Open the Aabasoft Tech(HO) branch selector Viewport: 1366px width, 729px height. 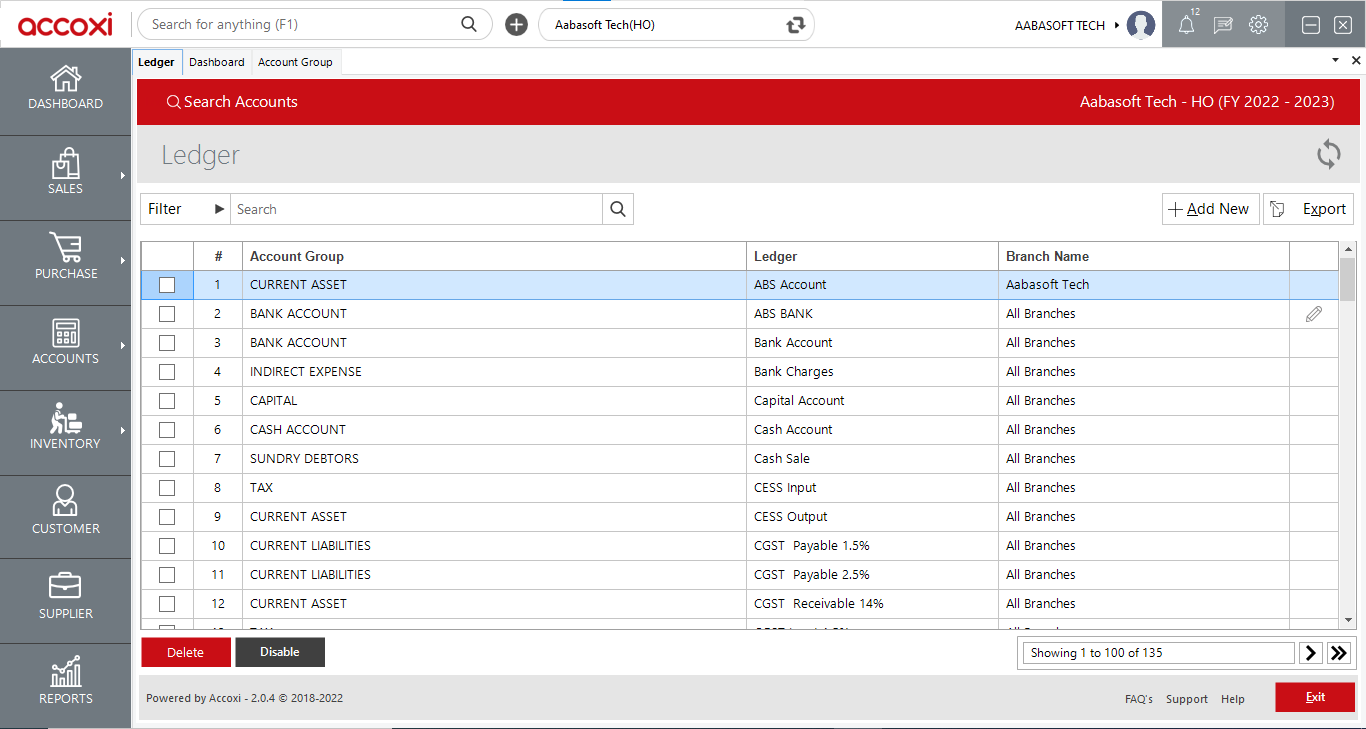676,25
